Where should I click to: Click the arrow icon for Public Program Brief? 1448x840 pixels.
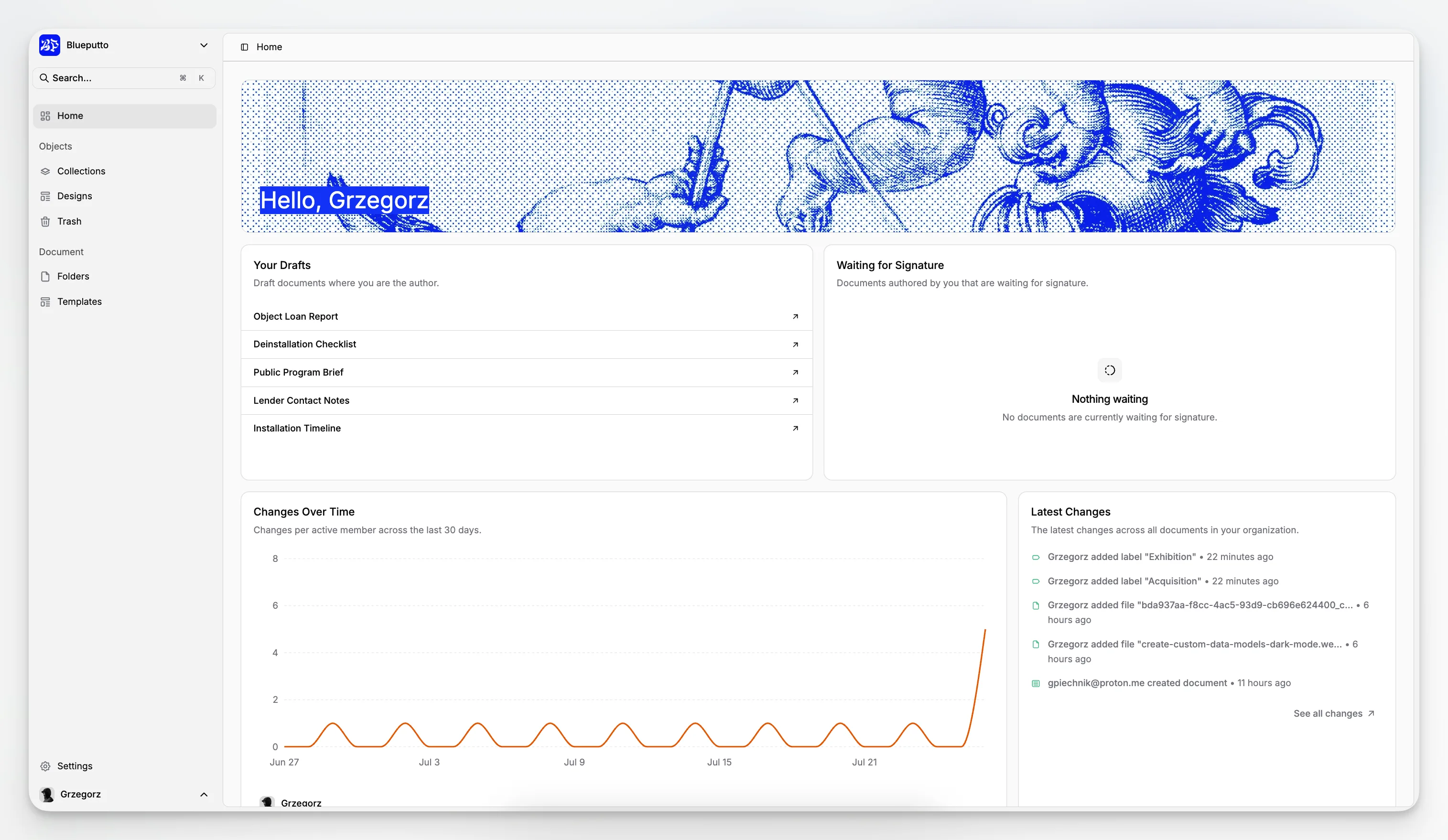[x=795, y=372]
